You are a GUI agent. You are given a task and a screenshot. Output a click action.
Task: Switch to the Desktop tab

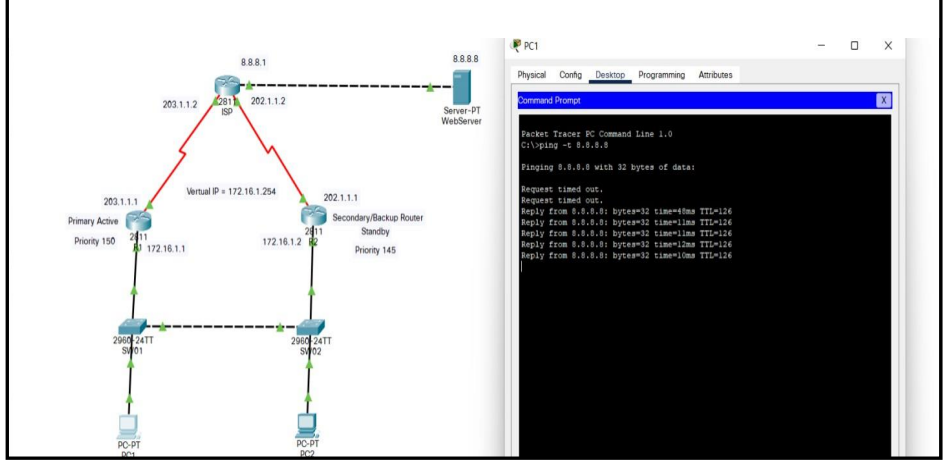coord(610,75)
